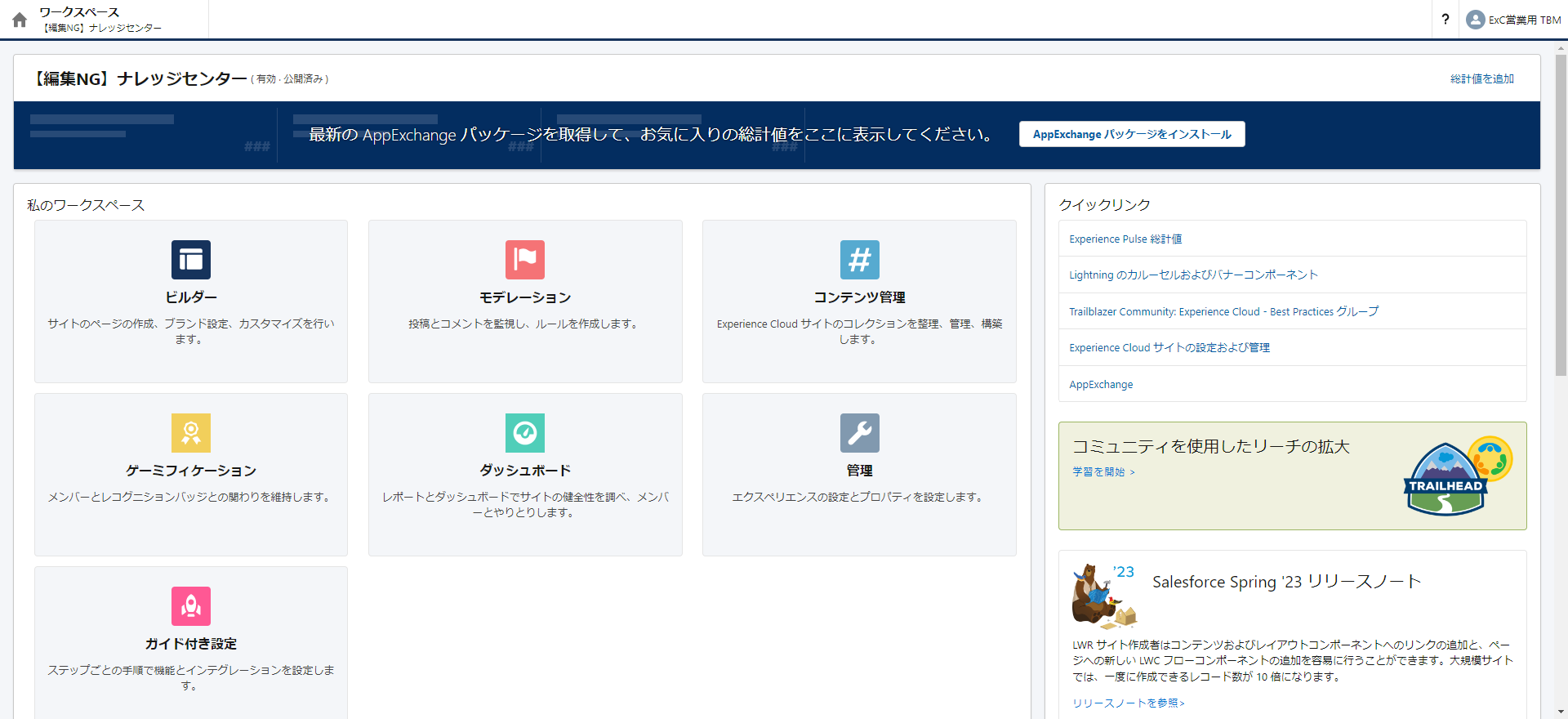Open the Content Management hash icon
The width and height of the screenshot is (1568, 719).
click(x=860, y=260)
